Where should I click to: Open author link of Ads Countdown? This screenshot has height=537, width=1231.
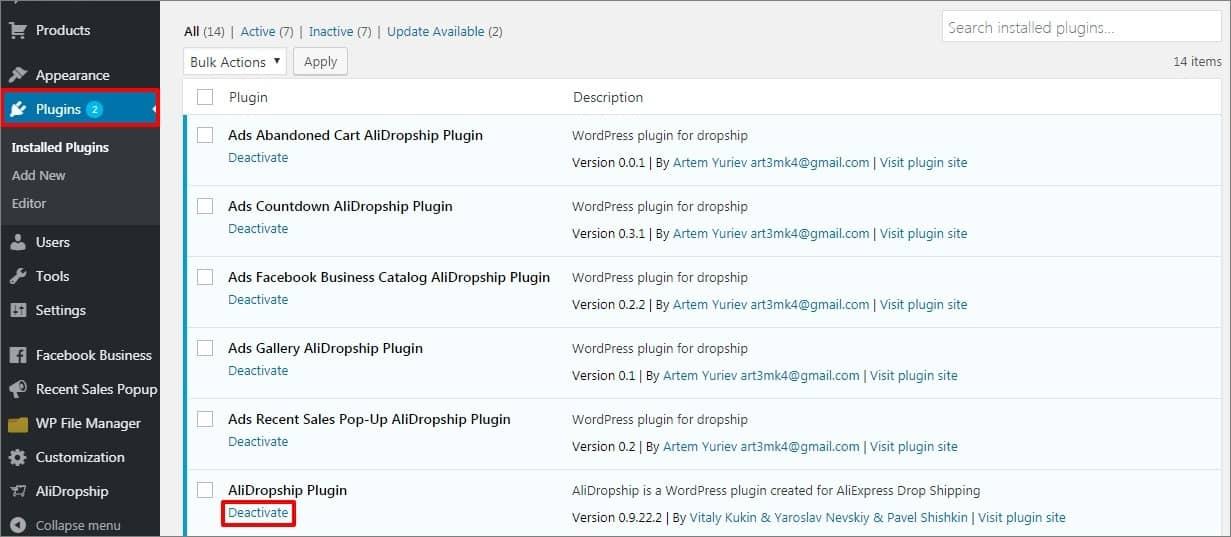coord(771,233)
